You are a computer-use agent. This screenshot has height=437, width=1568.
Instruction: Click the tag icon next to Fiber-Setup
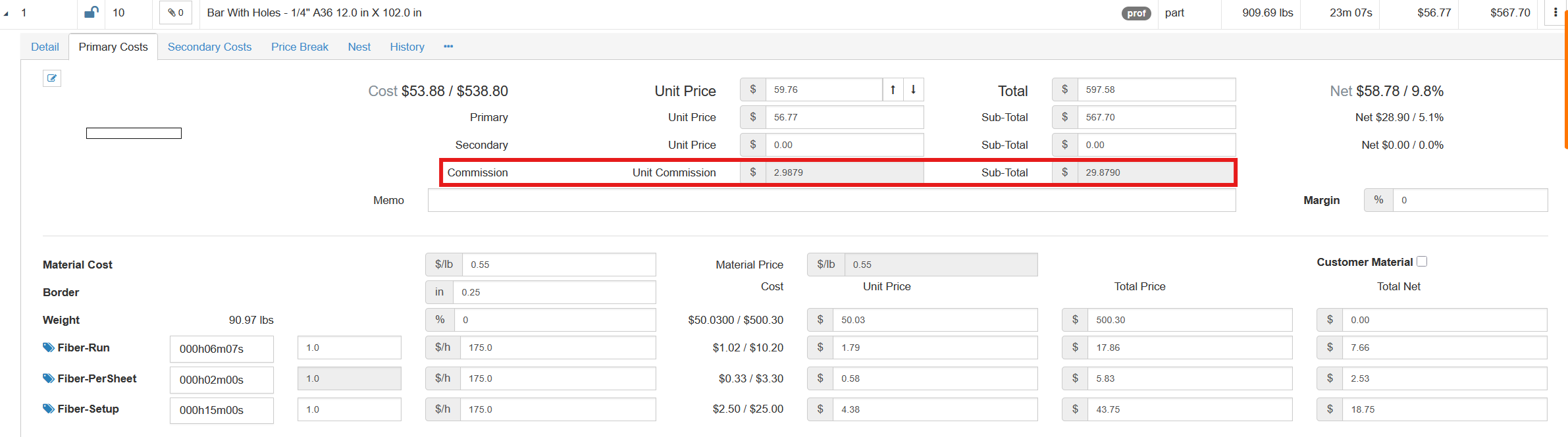point(49,409)
